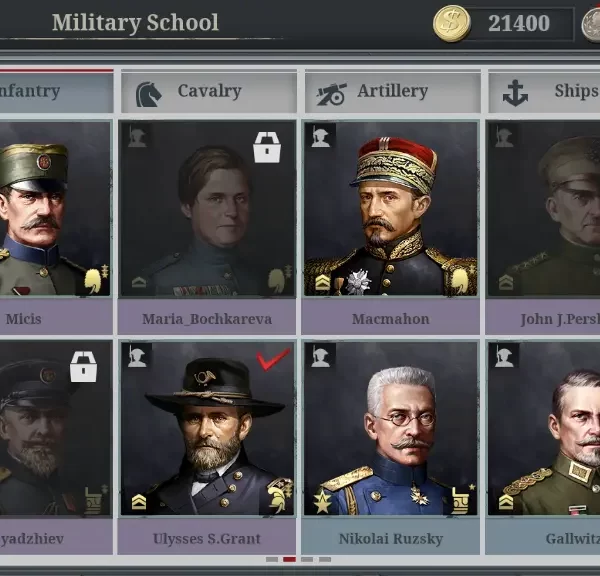Tap the lock icon on Maria_Bochkareva
Image resolution: width=600 pixels, height=576 pixels.
point(267,147)
